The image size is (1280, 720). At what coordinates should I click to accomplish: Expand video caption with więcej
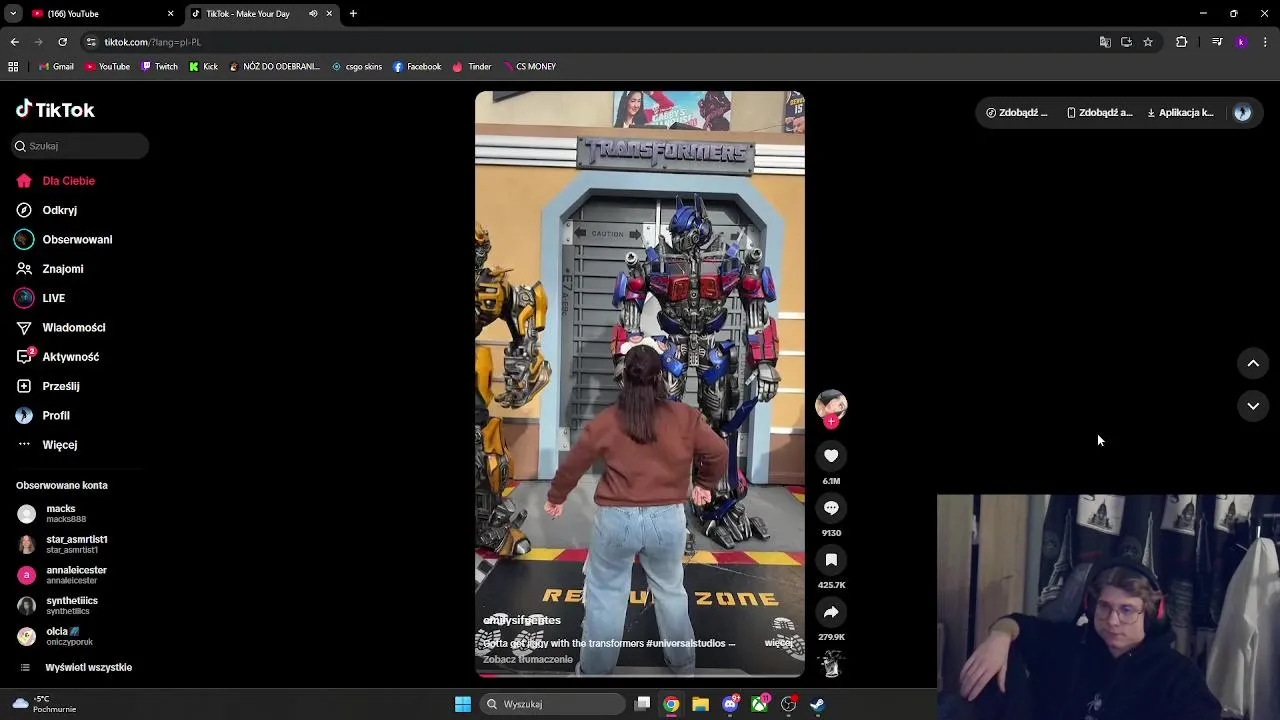click(778, 643)
